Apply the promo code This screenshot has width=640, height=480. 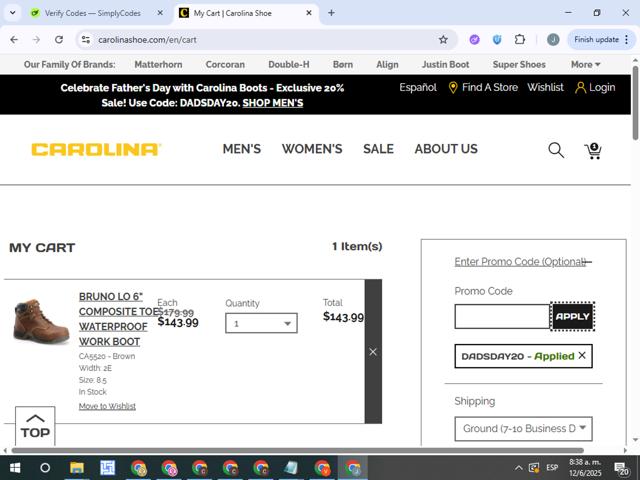[572, 316]
